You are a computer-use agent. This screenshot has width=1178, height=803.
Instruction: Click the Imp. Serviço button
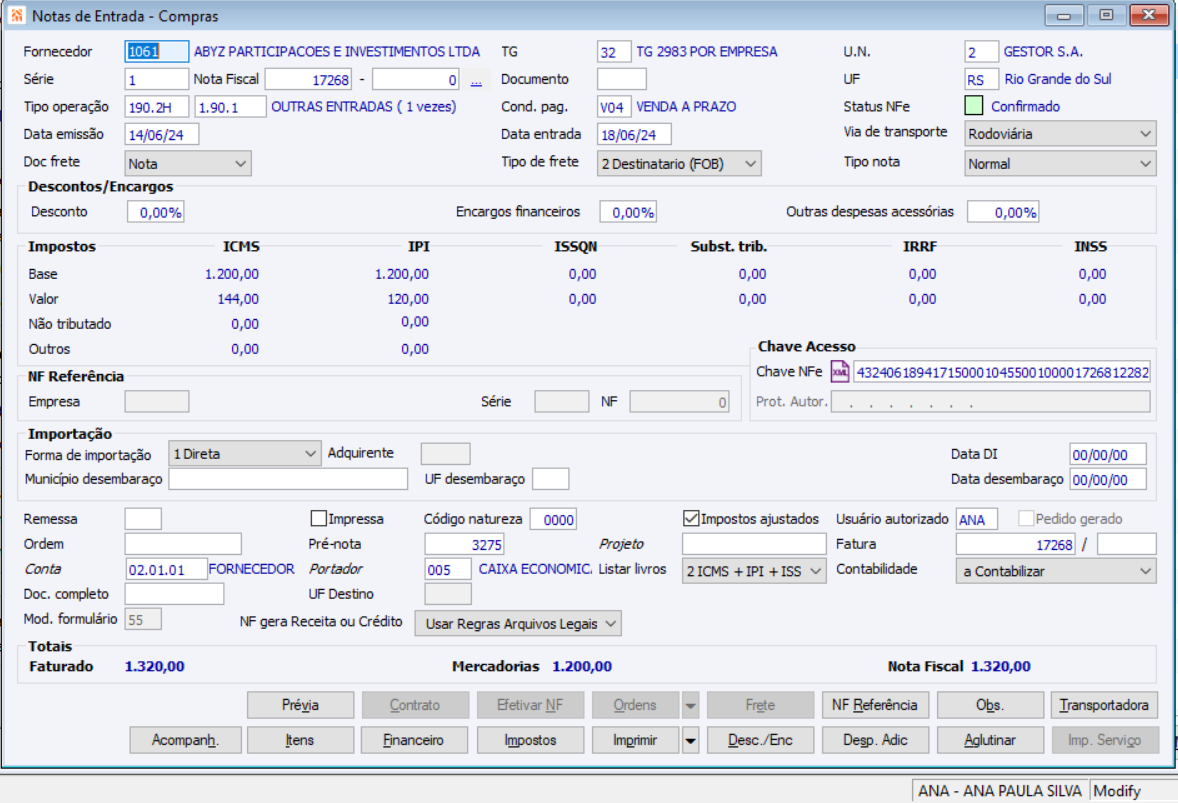tap(1104, 741)
